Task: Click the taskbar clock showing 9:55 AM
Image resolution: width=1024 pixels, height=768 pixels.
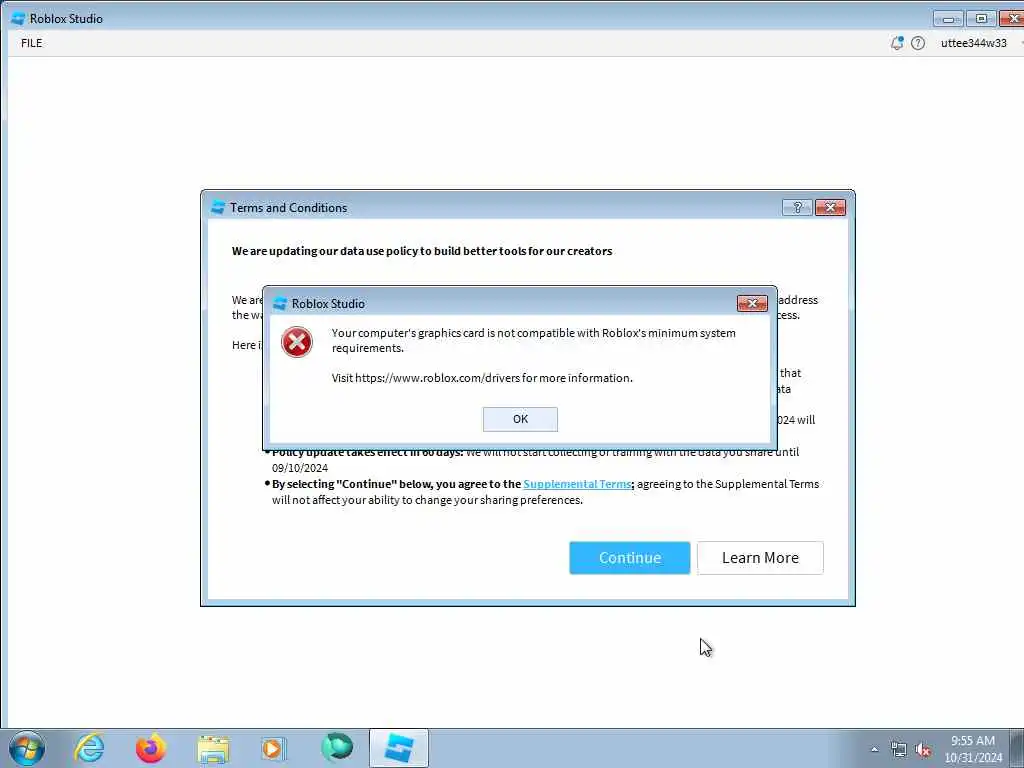Action: [973, 749]
